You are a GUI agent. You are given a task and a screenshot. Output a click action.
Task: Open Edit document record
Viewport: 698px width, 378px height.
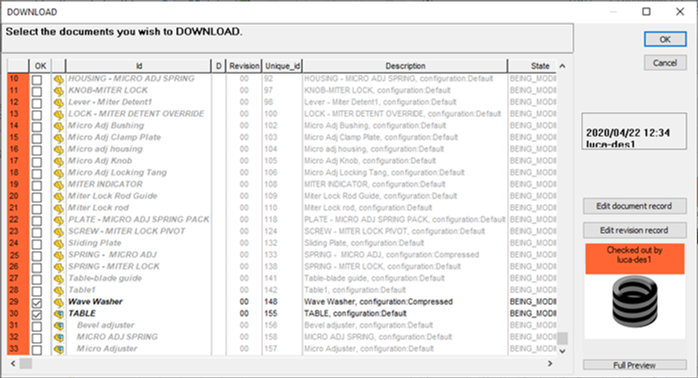click(634, 206)
